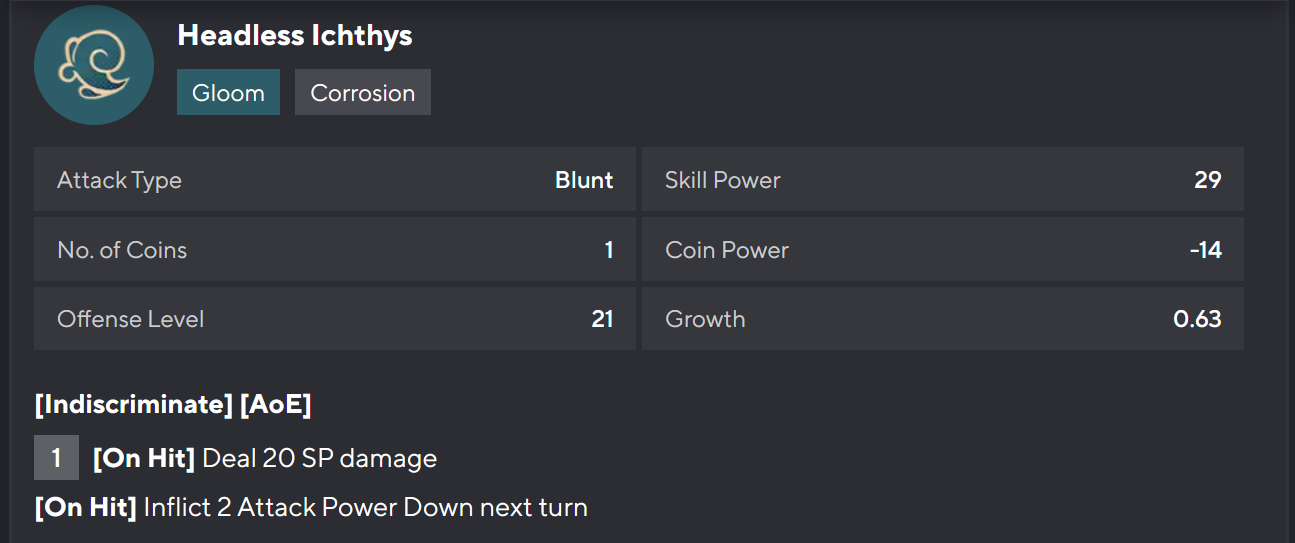Image resolution: width=1295 pixels, height=543 pixels.
Task: Click the Growth value 0.63
Action: pos(1197,319)
